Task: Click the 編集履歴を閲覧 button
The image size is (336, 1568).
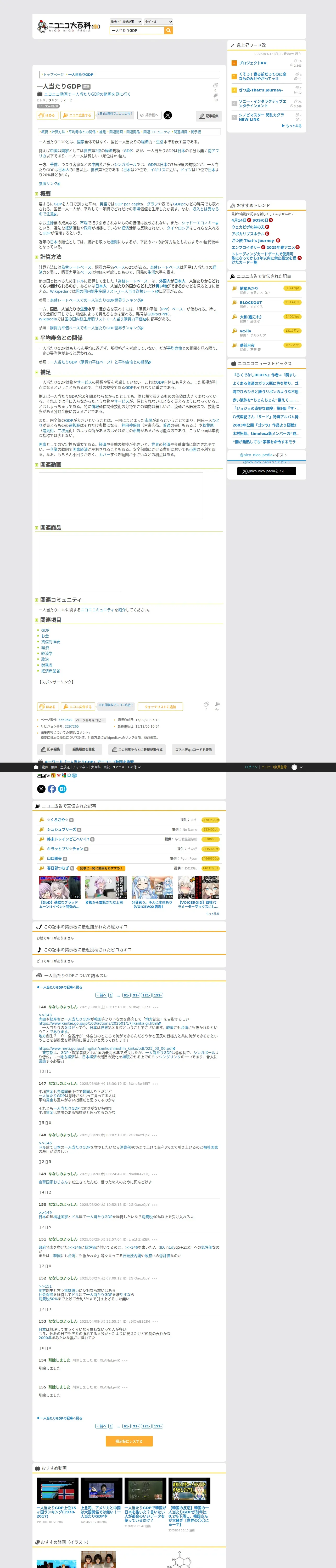Action: coord(83,749)
